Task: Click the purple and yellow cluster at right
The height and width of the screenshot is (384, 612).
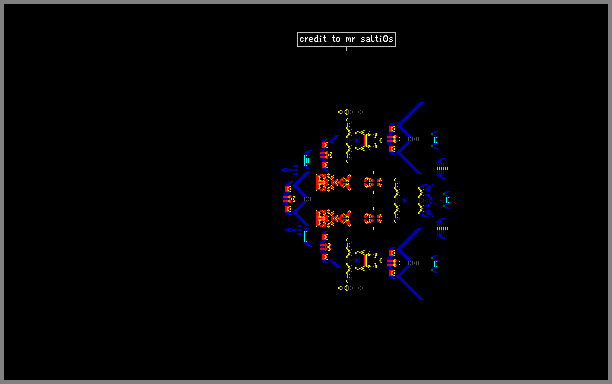Action: pyautogui.click(x=425, y=201)
